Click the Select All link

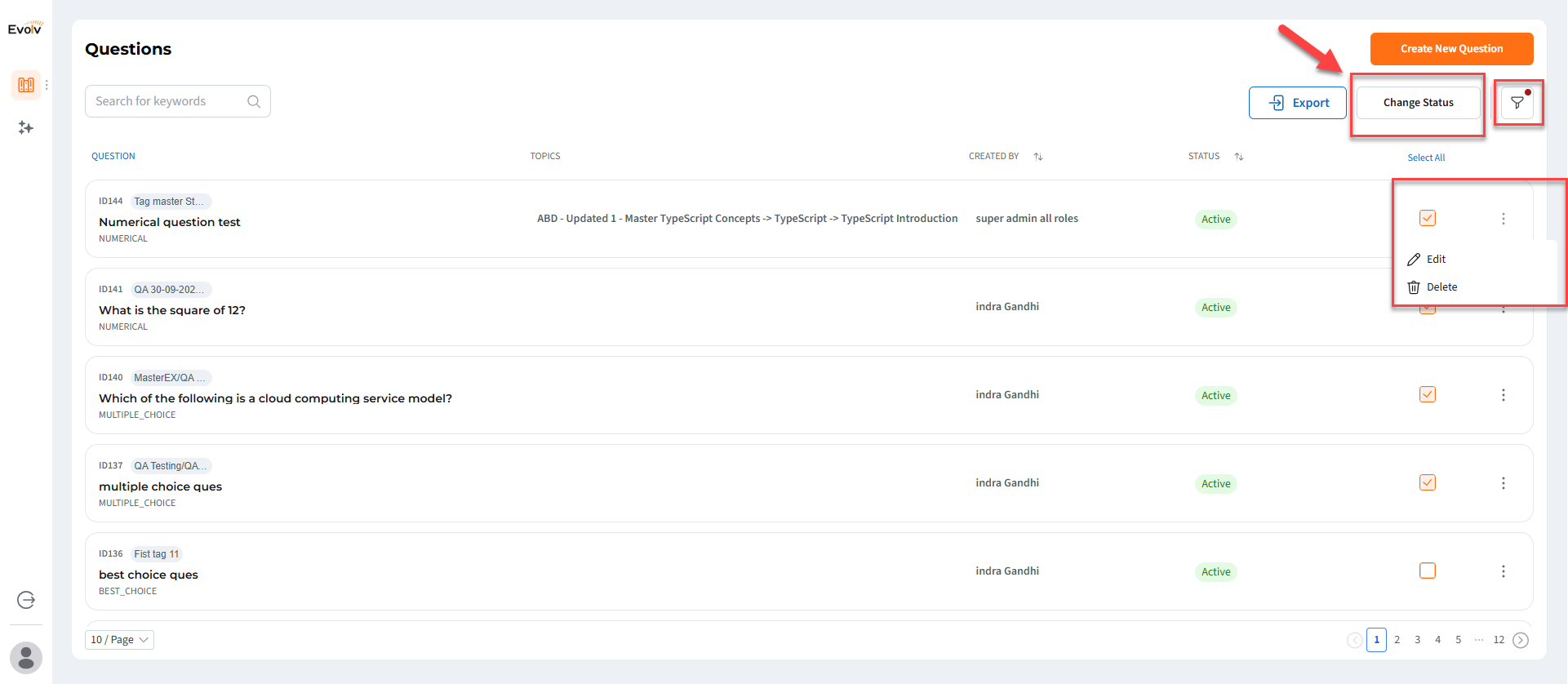click(x=1426, y=158)
